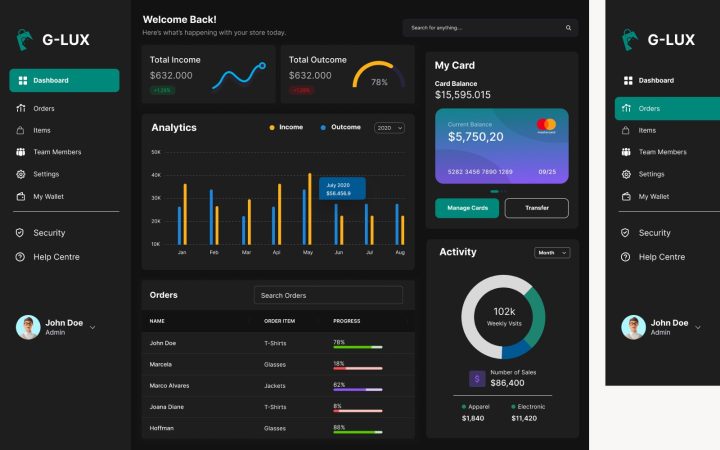
Task: Click the card carousel indicator dot
Action: [495, 191]
